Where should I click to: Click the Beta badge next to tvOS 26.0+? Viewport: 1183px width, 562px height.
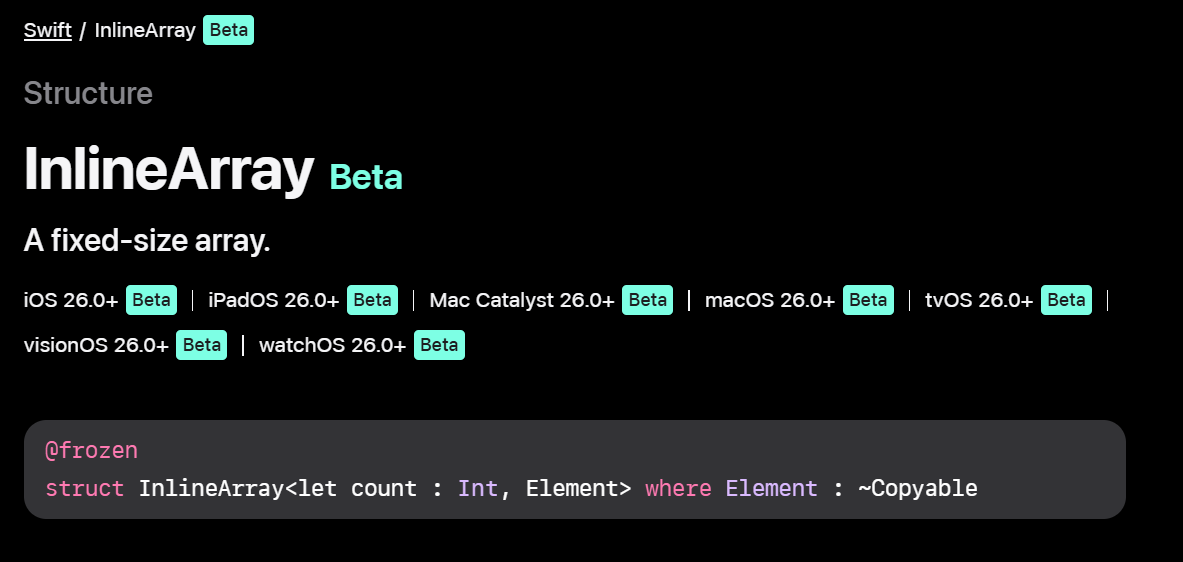pyautogui.click(x=1066, y=300)
